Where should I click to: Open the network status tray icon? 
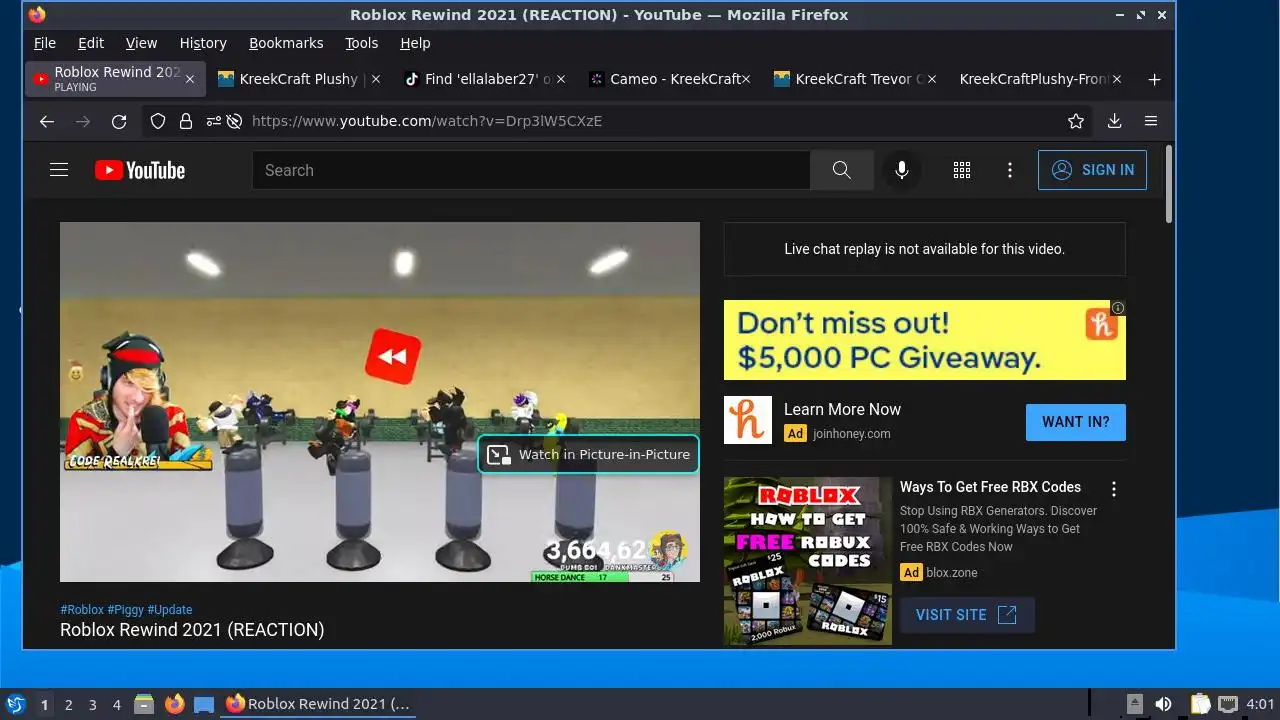pyautogui.click(x=1228, y=704)
